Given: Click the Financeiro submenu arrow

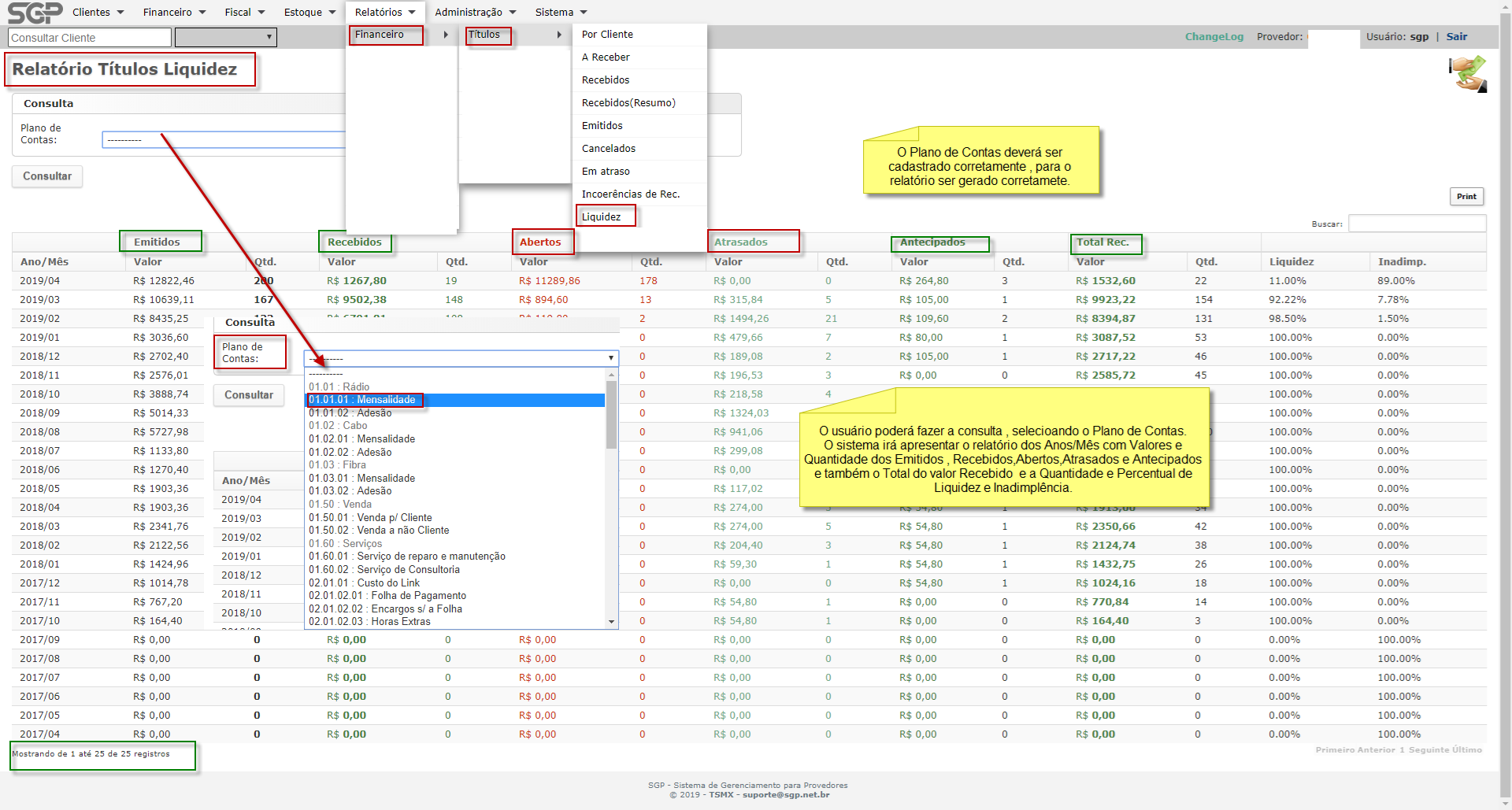Looking at the screenshot, I should (446, 35).
